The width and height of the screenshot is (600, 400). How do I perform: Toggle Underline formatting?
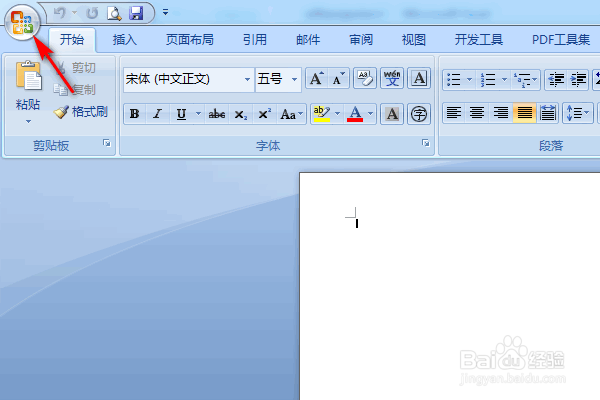[x=181, y=114]
